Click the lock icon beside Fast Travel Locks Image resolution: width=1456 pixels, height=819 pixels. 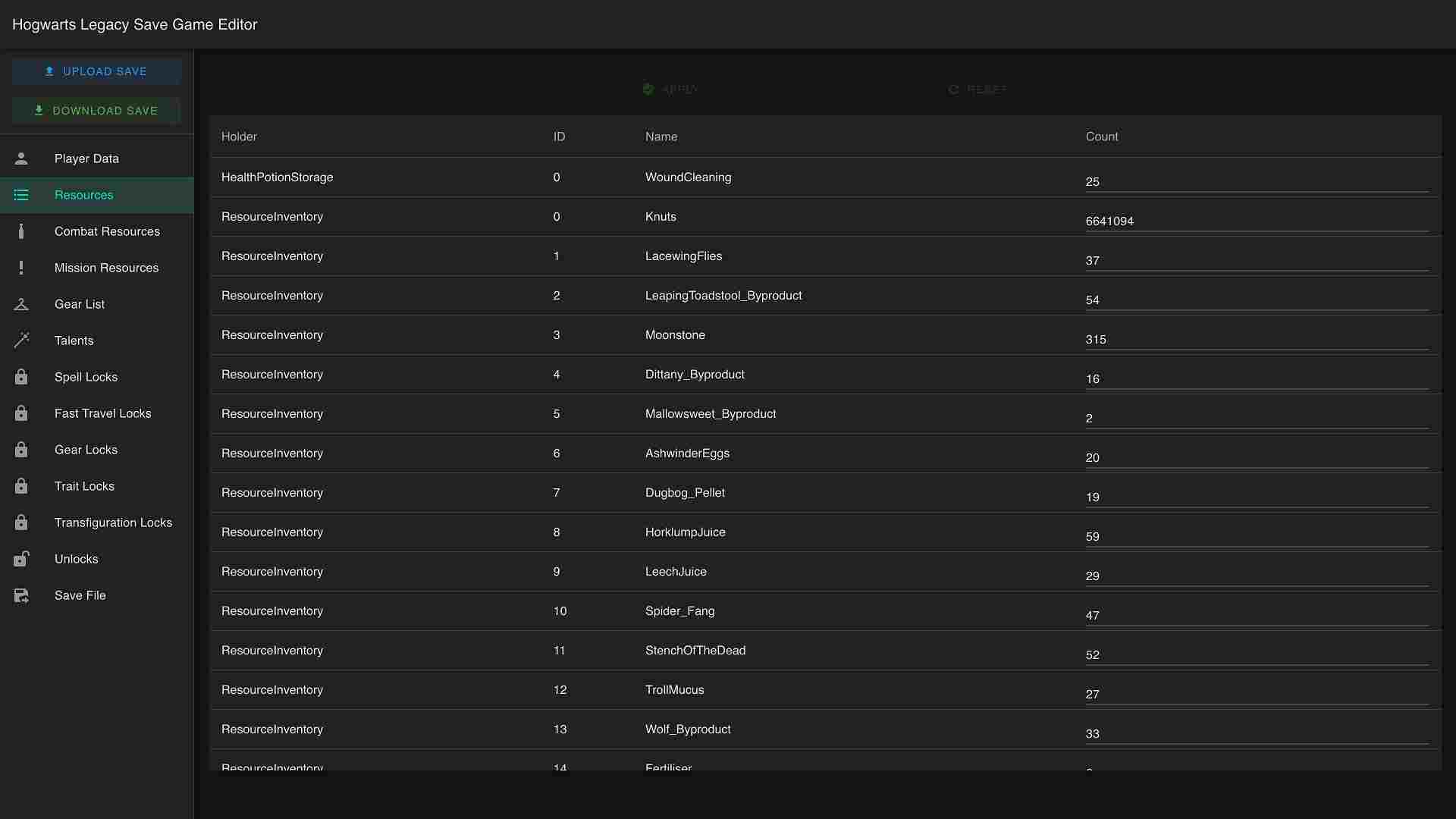point(21,413)
